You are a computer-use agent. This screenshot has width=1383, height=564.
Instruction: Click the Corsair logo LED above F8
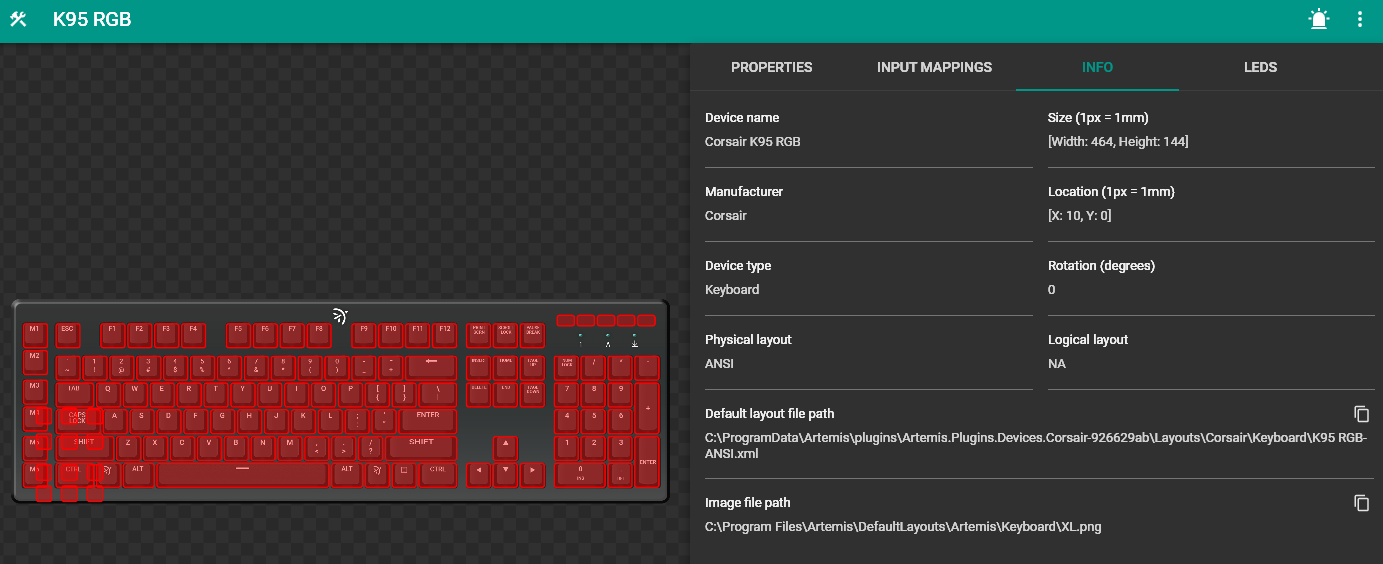341,316
